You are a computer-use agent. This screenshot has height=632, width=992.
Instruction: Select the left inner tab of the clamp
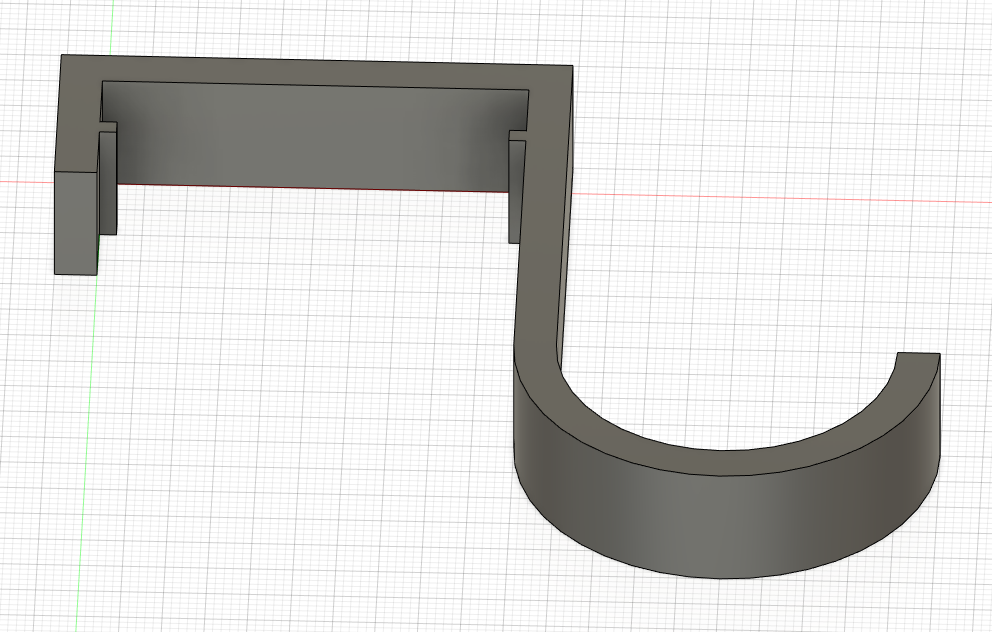click(x=108, y=182)
